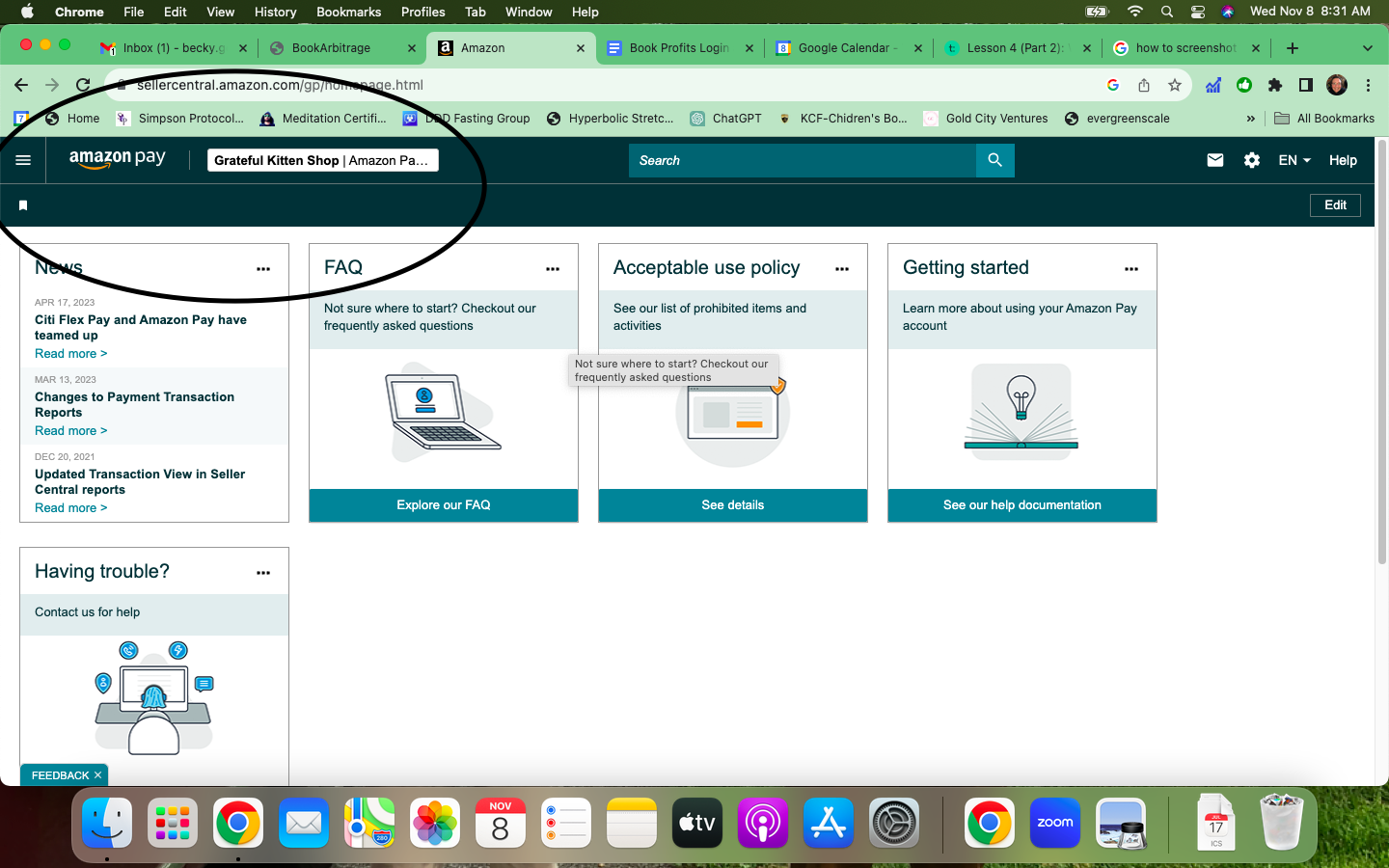Open Chrome three-dot menu

click(1368, 85)
